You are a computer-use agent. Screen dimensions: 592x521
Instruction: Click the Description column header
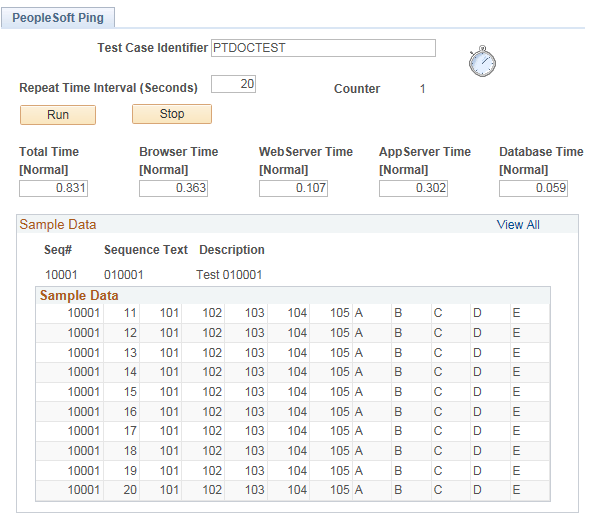click(x=232, y=250)
